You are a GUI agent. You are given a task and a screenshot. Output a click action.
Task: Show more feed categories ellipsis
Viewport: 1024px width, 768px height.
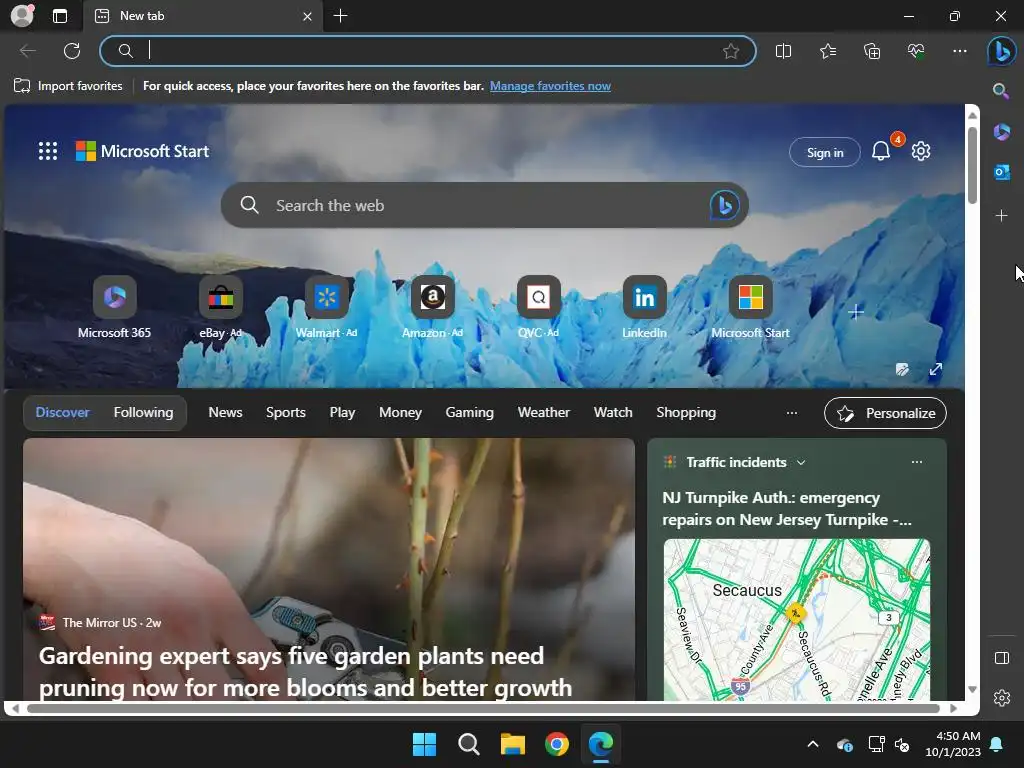coord(792,413)
